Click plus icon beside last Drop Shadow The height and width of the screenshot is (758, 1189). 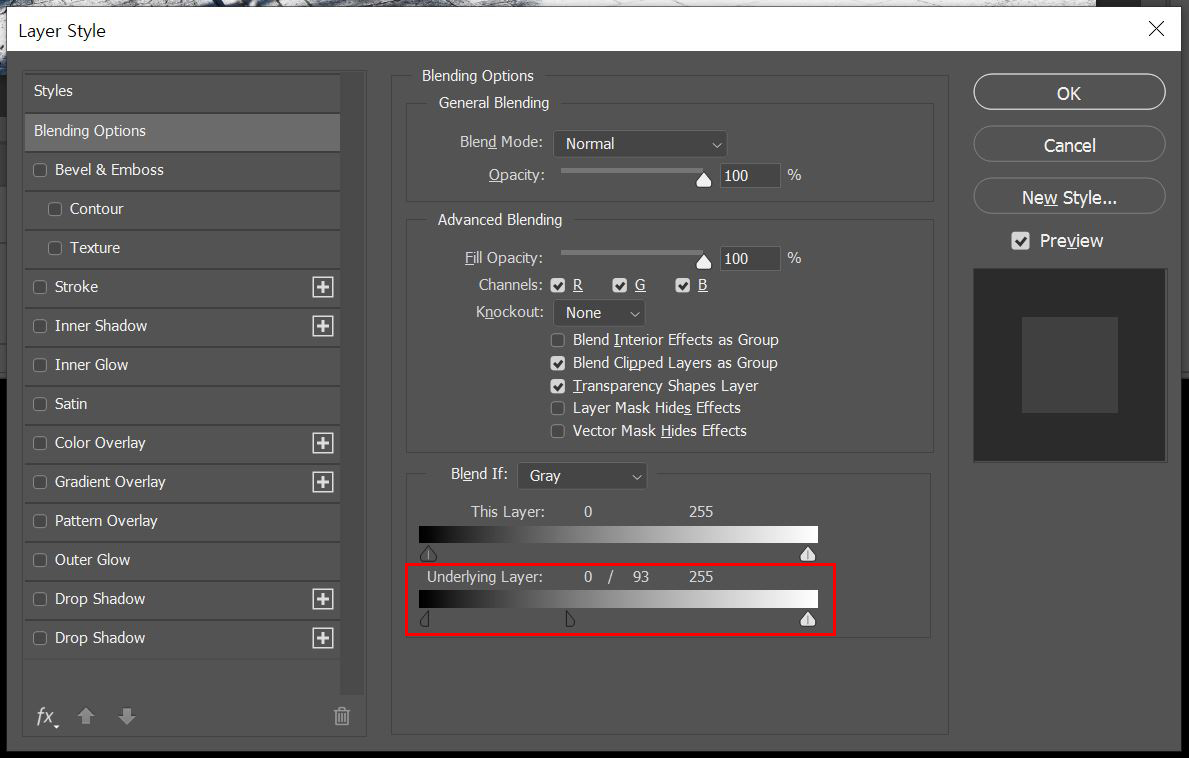(323, 638)
